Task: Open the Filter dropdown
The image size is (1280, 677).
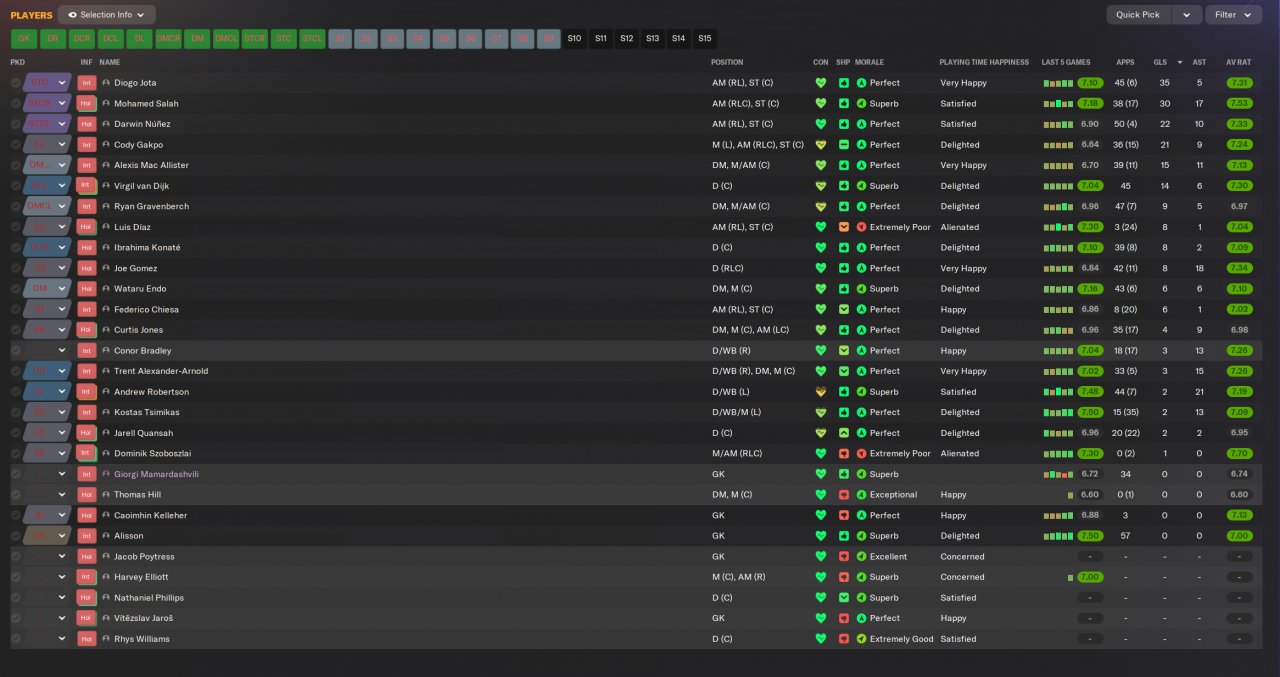Action: click(x=1233, y=15)
